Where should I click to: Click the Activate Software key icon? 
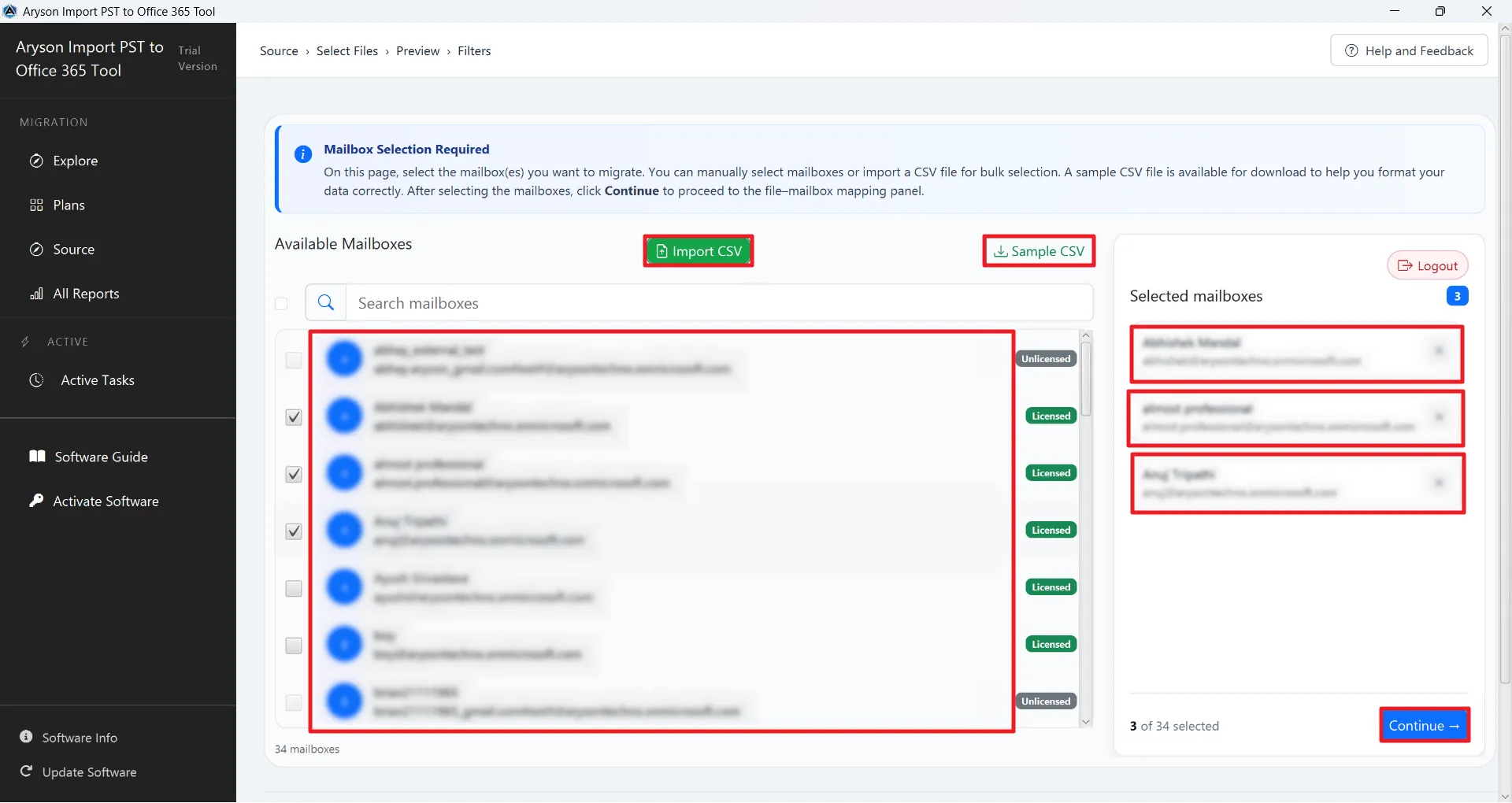point(36,501)
